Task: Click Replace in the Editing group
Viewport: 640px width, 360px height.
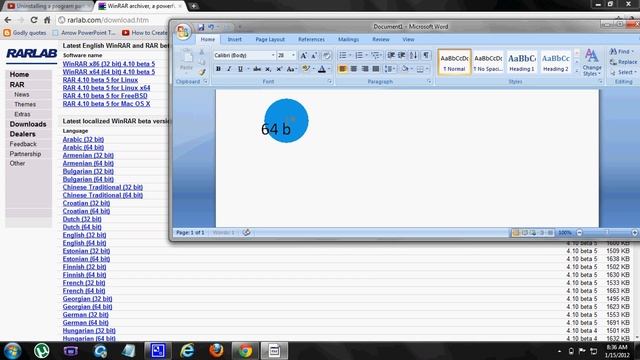Action: [x=623, y=62]
